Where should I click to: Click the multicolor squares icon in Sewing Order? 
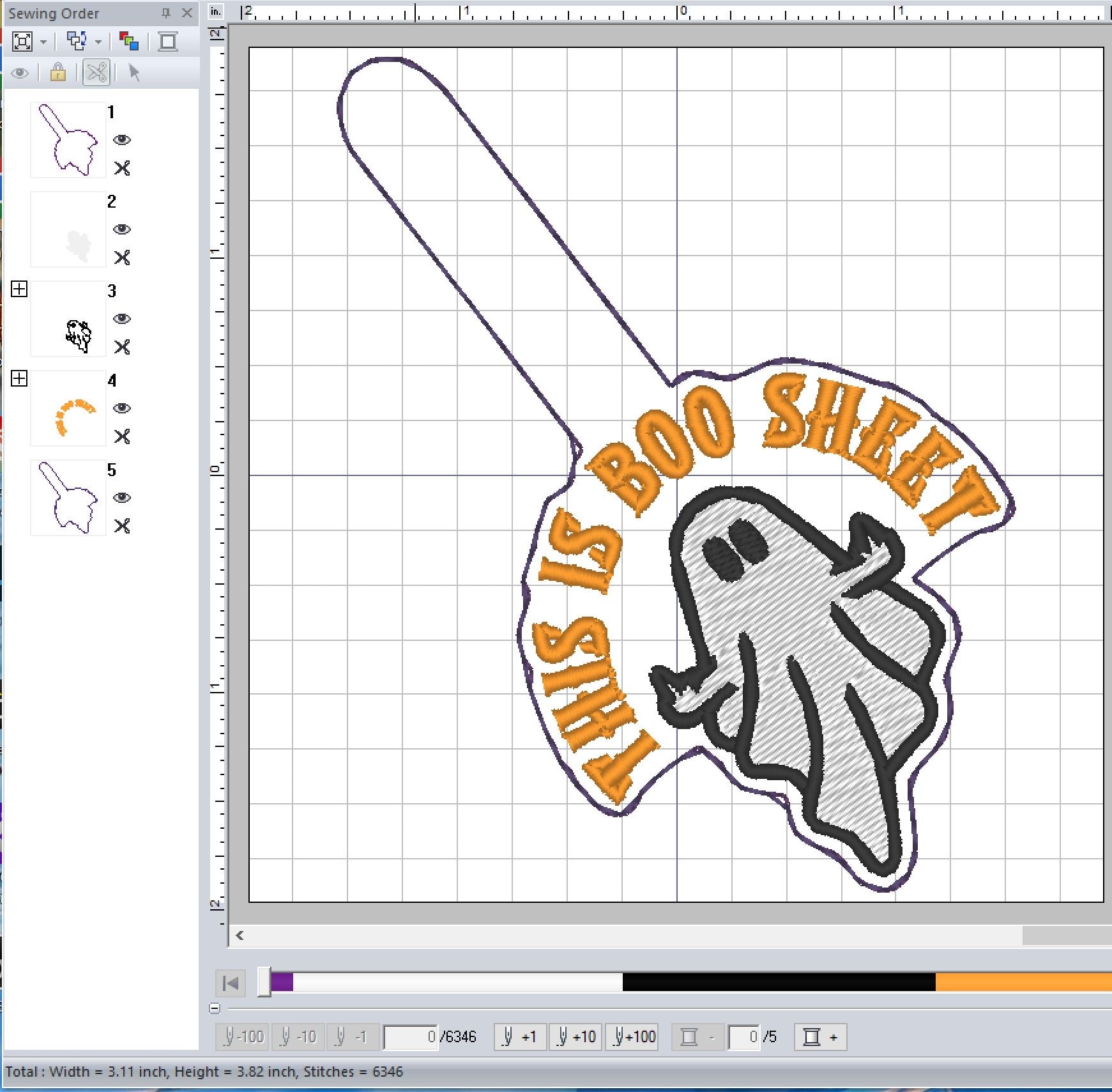(x=129, y=42)
